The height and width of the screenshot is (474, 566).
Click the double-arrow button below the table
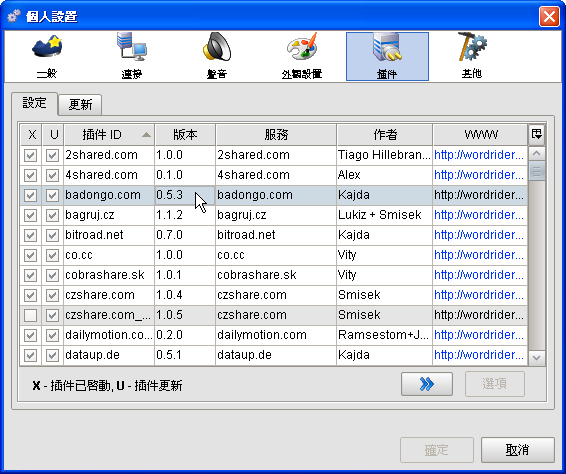point(427,384)
